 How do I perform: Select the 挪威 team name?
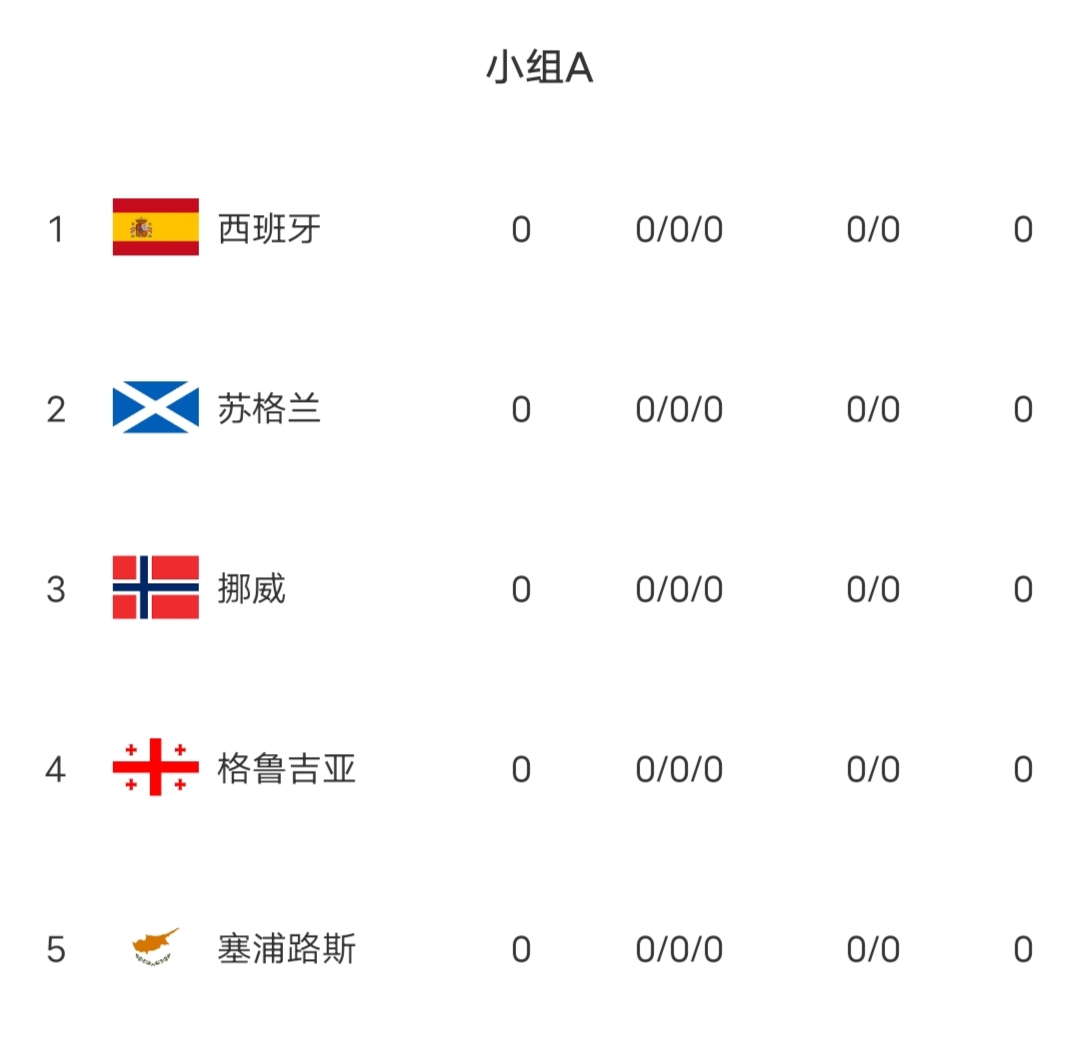click(x=252, y=589)
